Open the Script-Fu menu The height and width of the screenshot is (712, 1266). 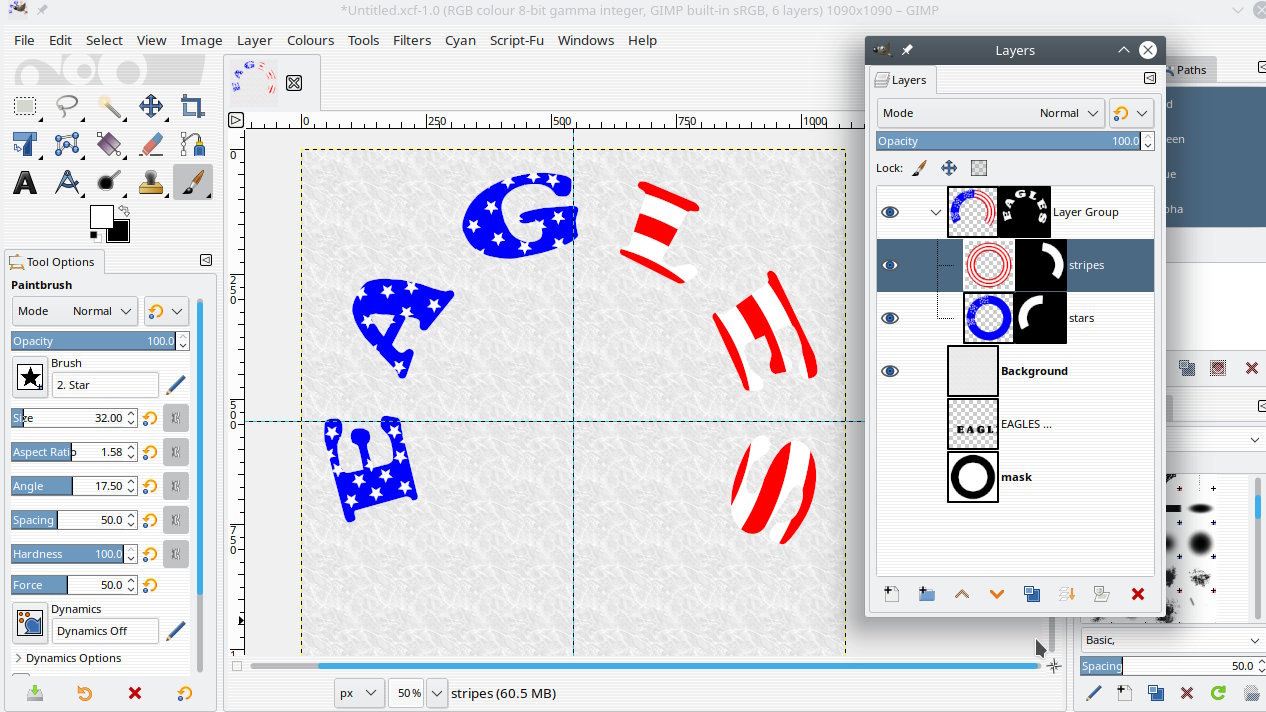(x=516, y=40)
